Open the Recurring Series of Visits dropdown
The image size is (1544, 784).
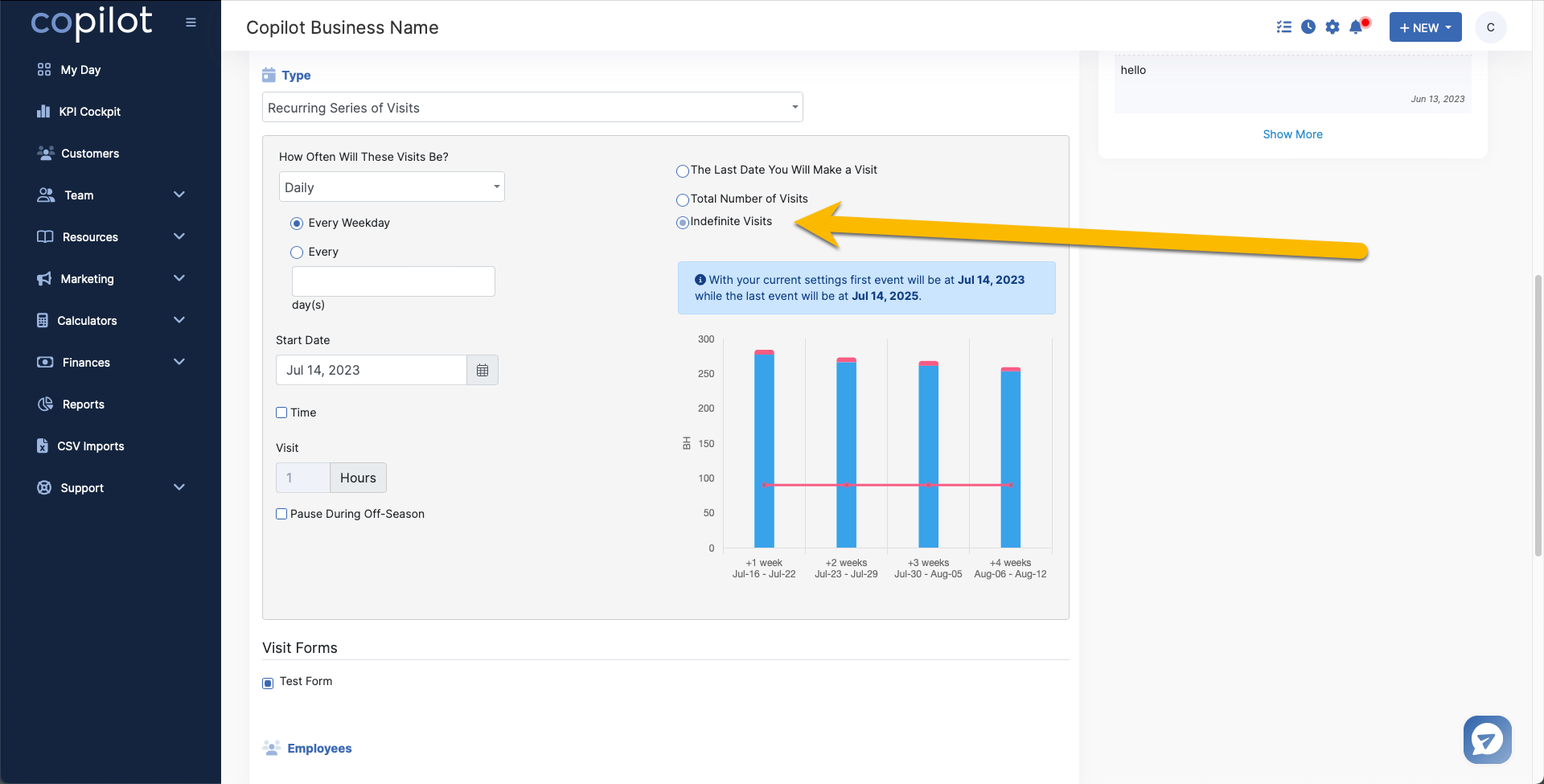point(532,107)
